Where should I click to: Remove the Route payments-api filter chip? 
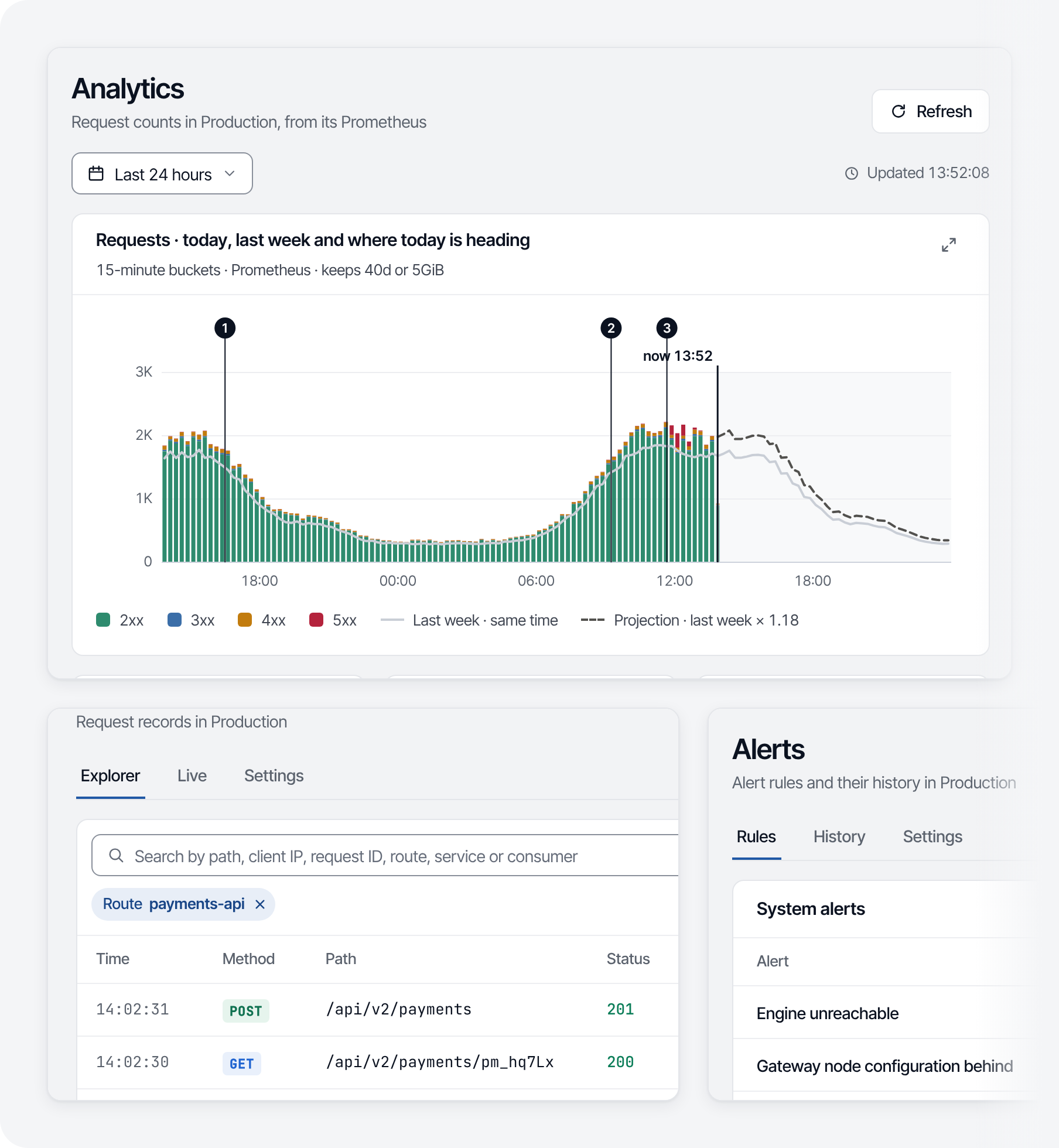pyautogui.click(x=260, y=904)
